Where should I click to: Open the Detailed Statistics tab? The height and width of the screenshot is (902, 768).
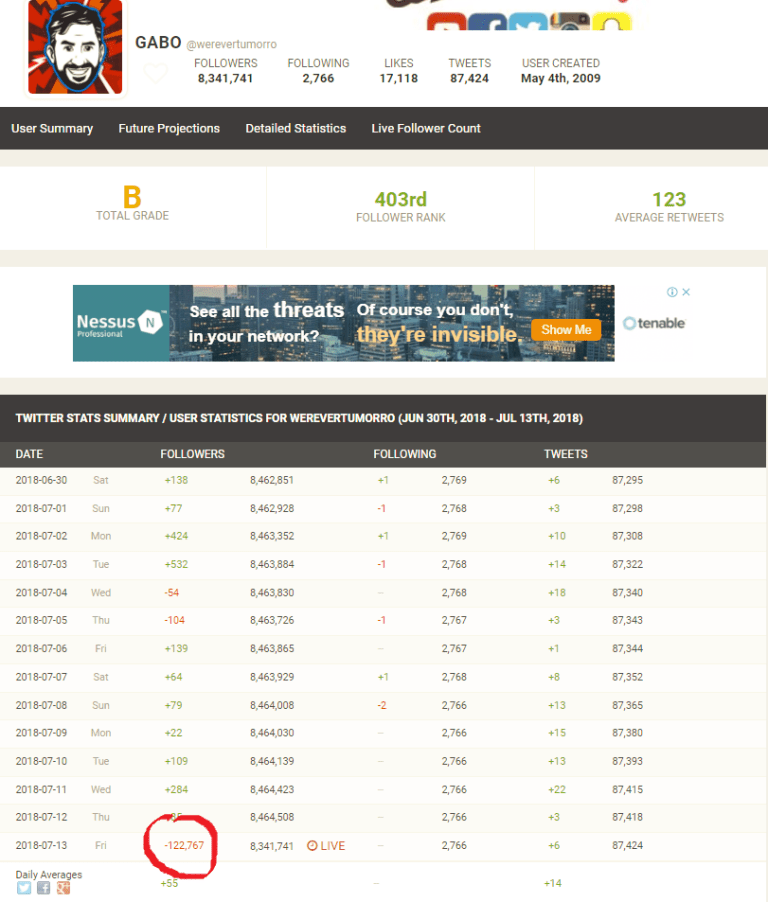pyautogui.click(x=296, y=128)
